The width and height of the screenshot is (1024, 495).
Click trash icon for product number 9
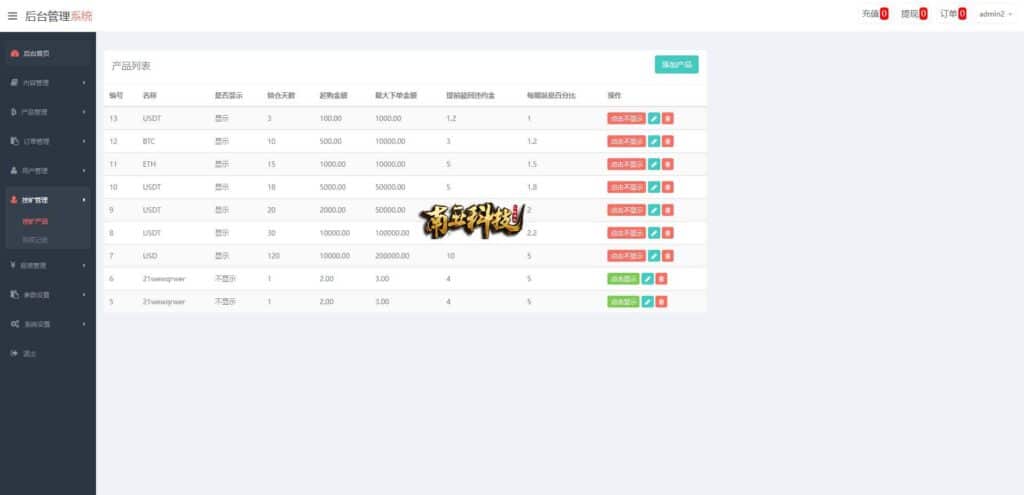(667, 210)
